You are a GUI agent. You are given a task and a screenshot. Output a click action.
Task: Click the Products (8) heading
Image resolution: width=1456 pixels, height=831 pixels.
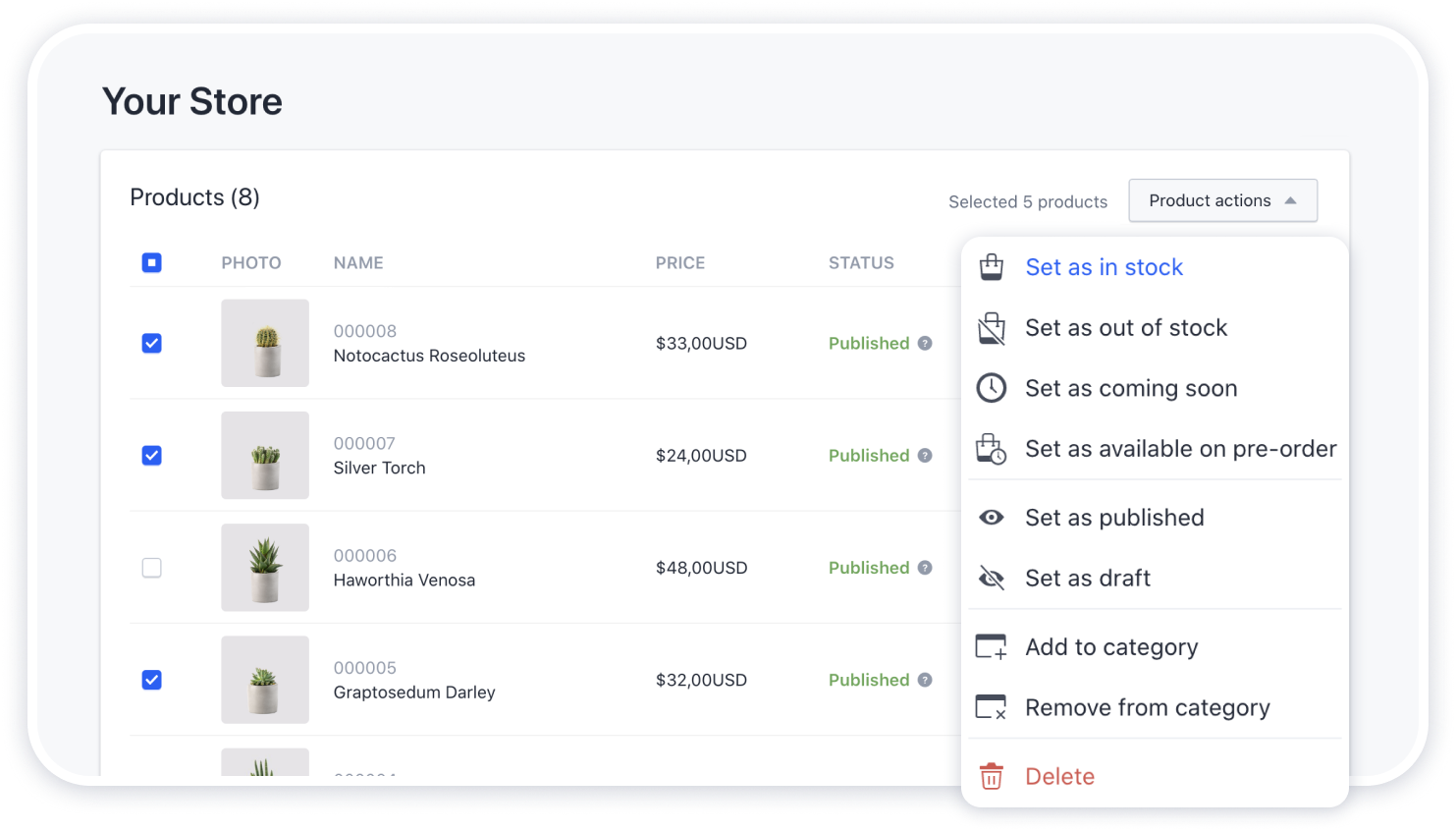click(x=194, y=197)
